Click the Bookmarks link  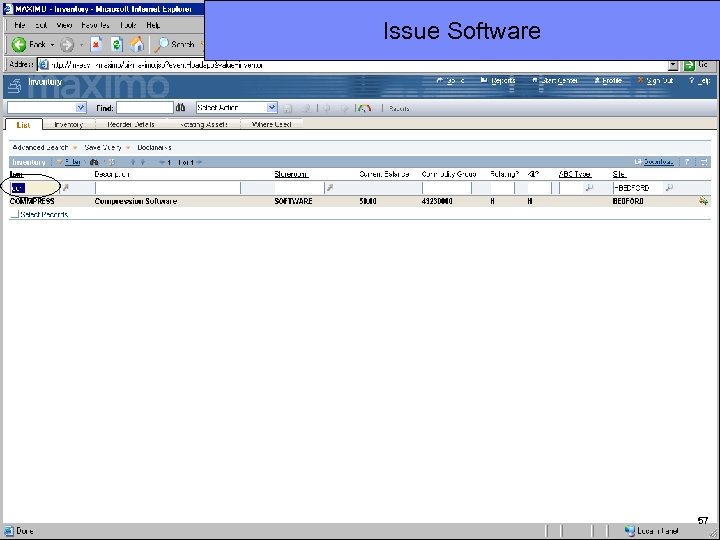click(x=154, y=147)
